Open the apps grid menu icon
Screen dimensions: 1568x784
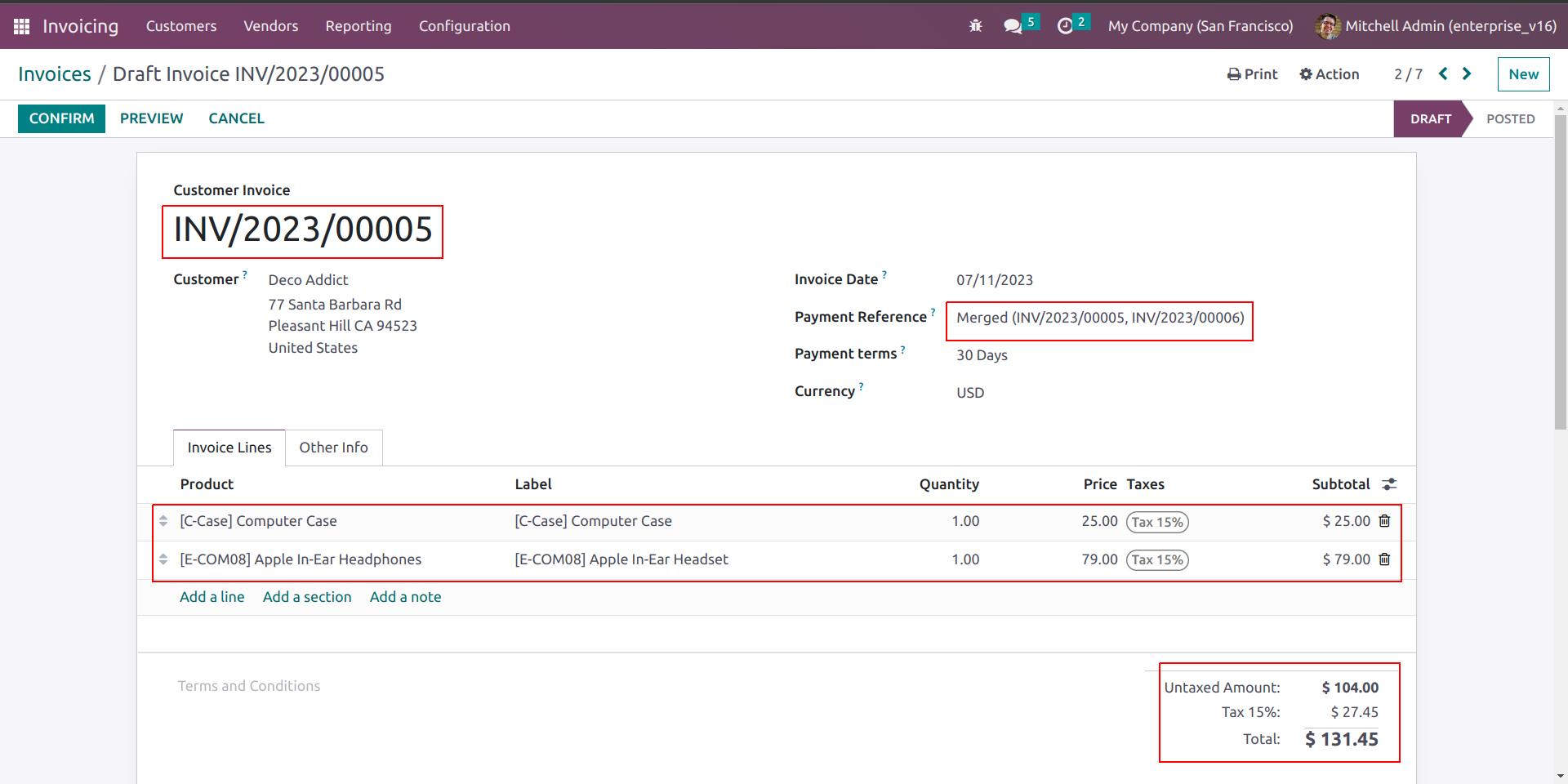coord(22,26)
